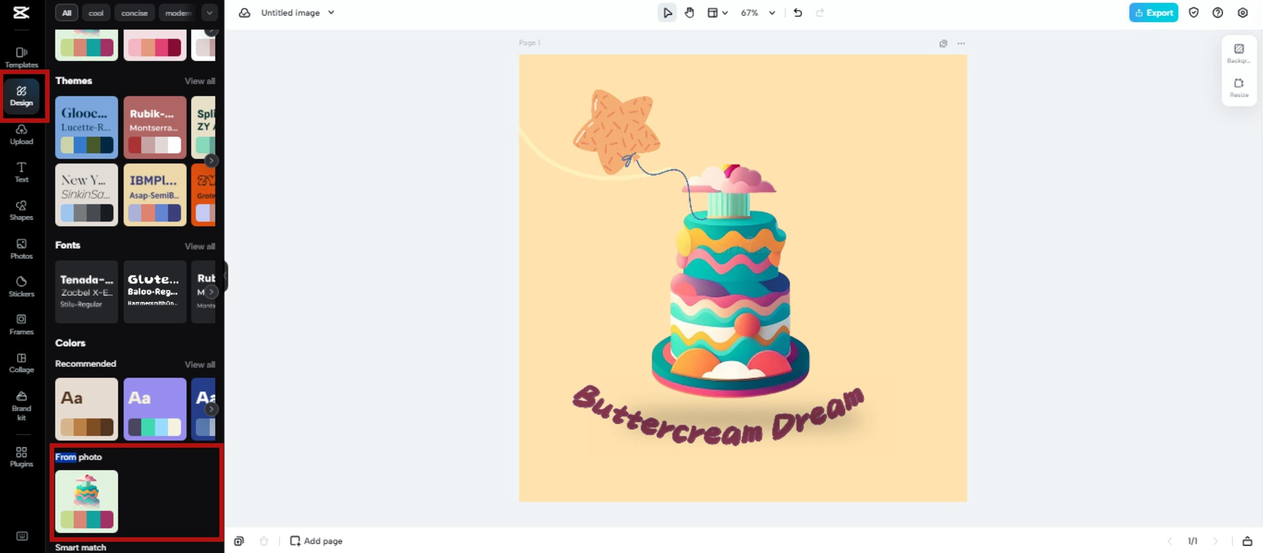Click the lock icon at bottom right
Screen dimensions: 1264x553
1247,541
